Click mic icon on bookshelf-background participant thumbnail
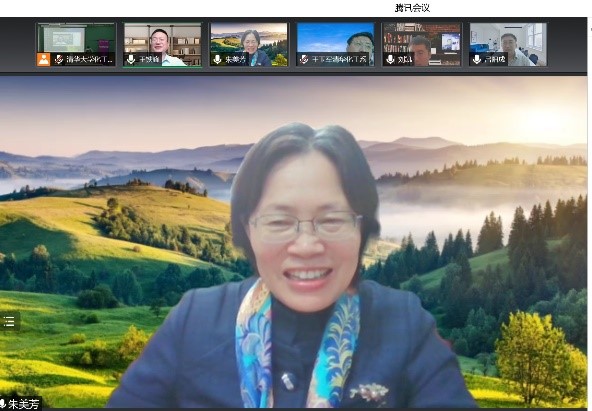592x411 pixels. 131,59
